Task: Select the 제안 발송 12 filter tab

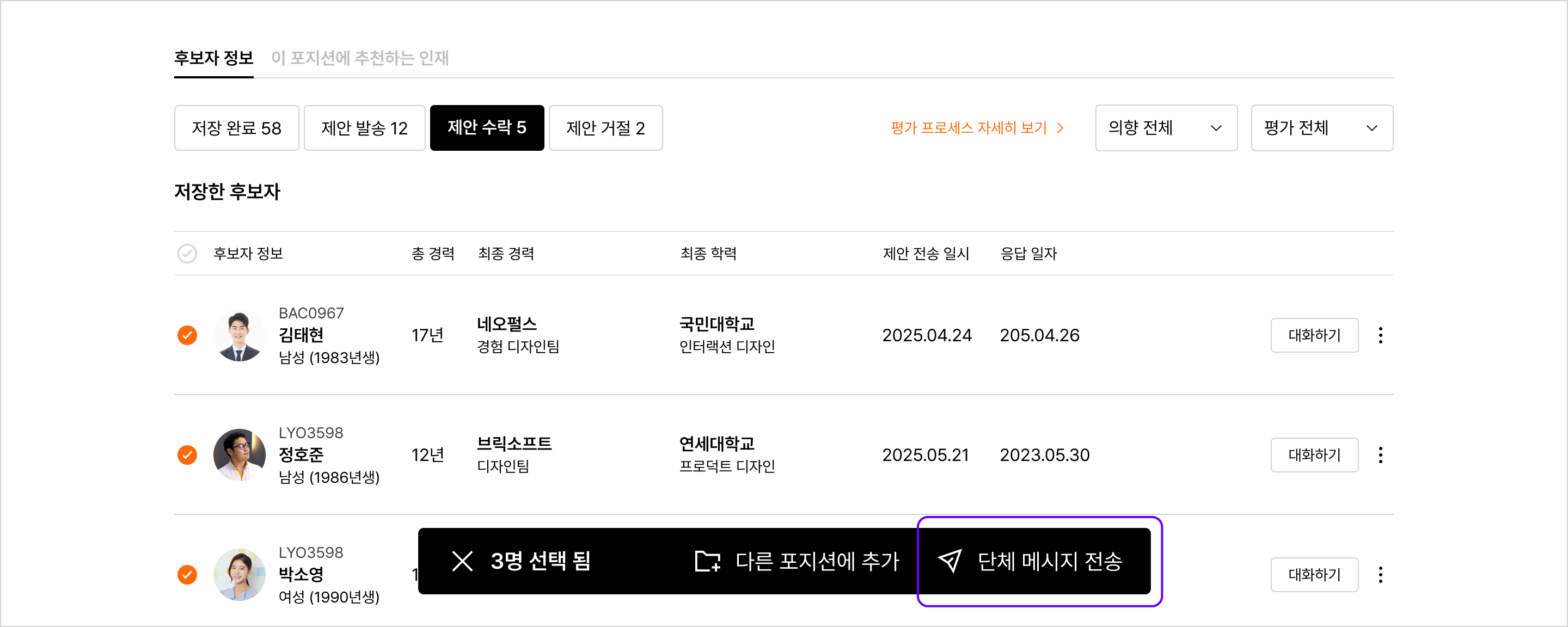Action: point(364,128)
